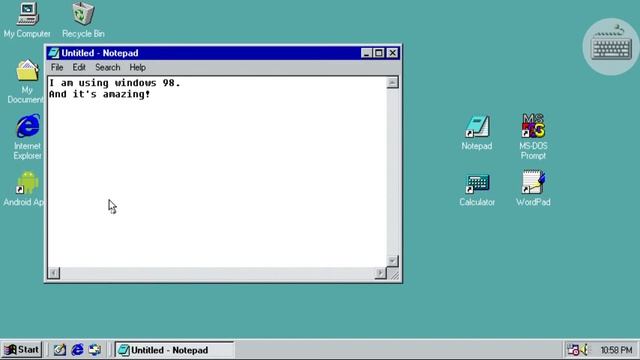Viewport: 640px width, 360px height.
Task: Select the Calculator desktop shortcut
Action: 477,189
